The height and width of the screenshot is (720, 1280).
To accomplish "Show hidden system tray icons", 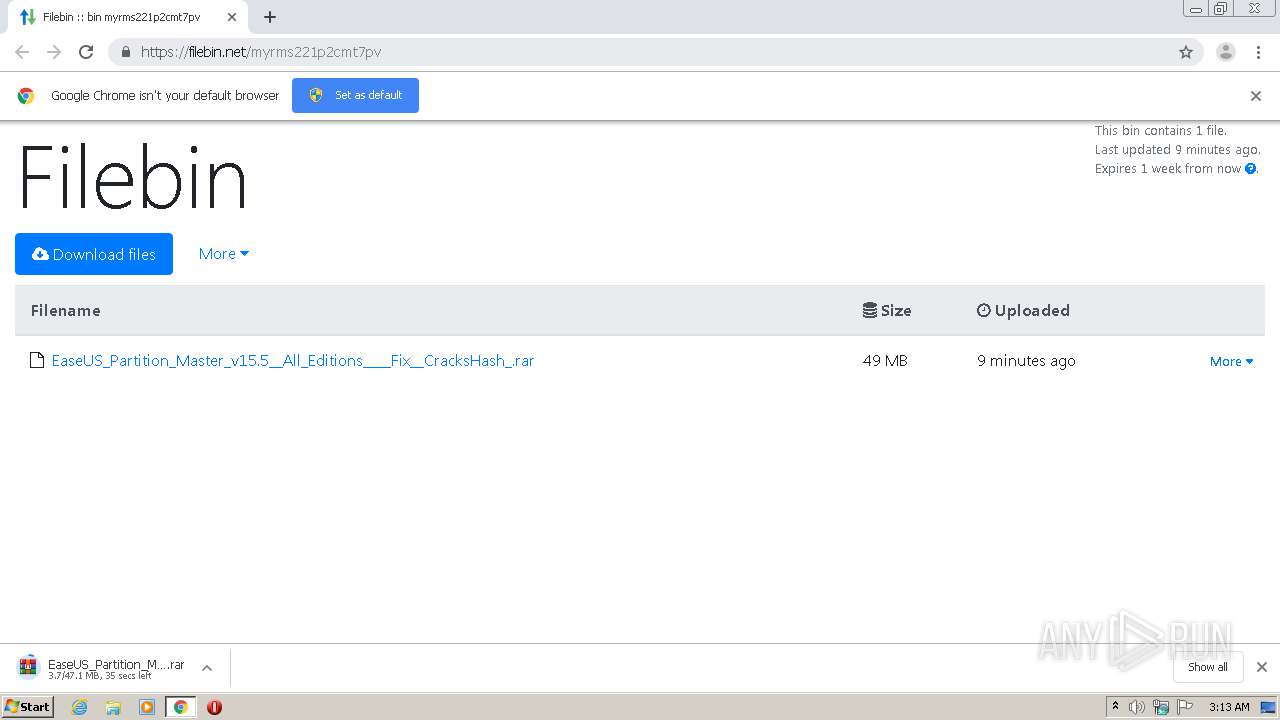I will (x=1115, y=707).
